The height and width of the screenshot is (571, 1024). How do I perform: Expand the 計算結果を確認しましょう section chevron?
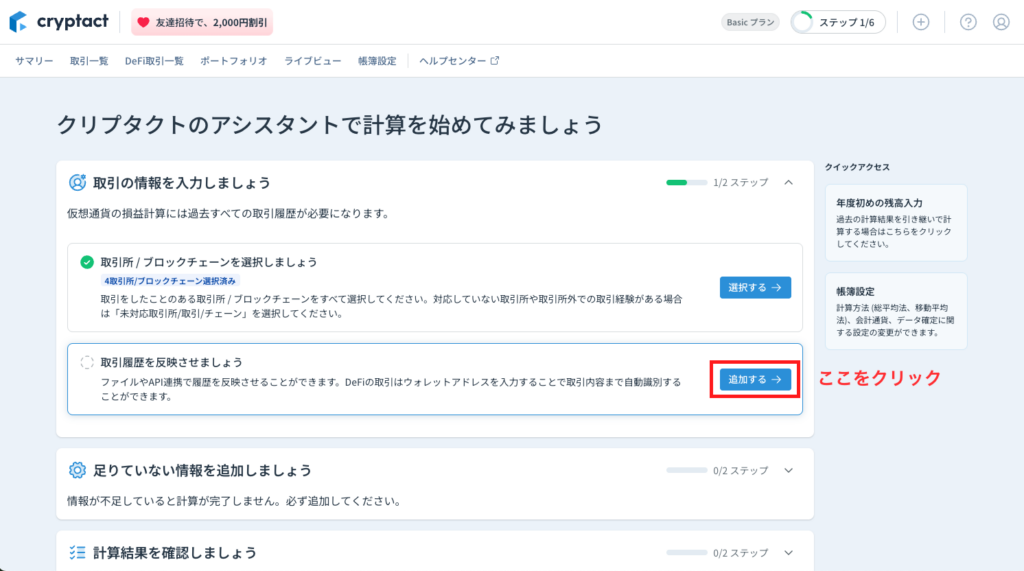coord(788,553)
